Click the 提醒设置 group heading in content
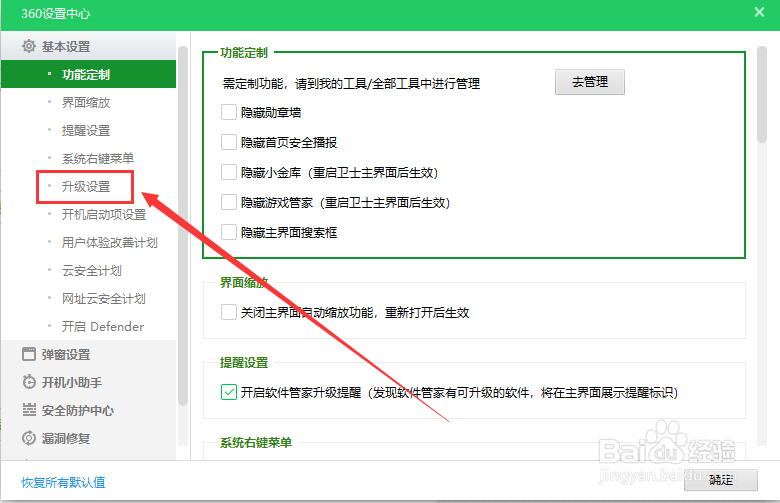The width and height of the screenshot is (780, 503). tap(244, 362)
